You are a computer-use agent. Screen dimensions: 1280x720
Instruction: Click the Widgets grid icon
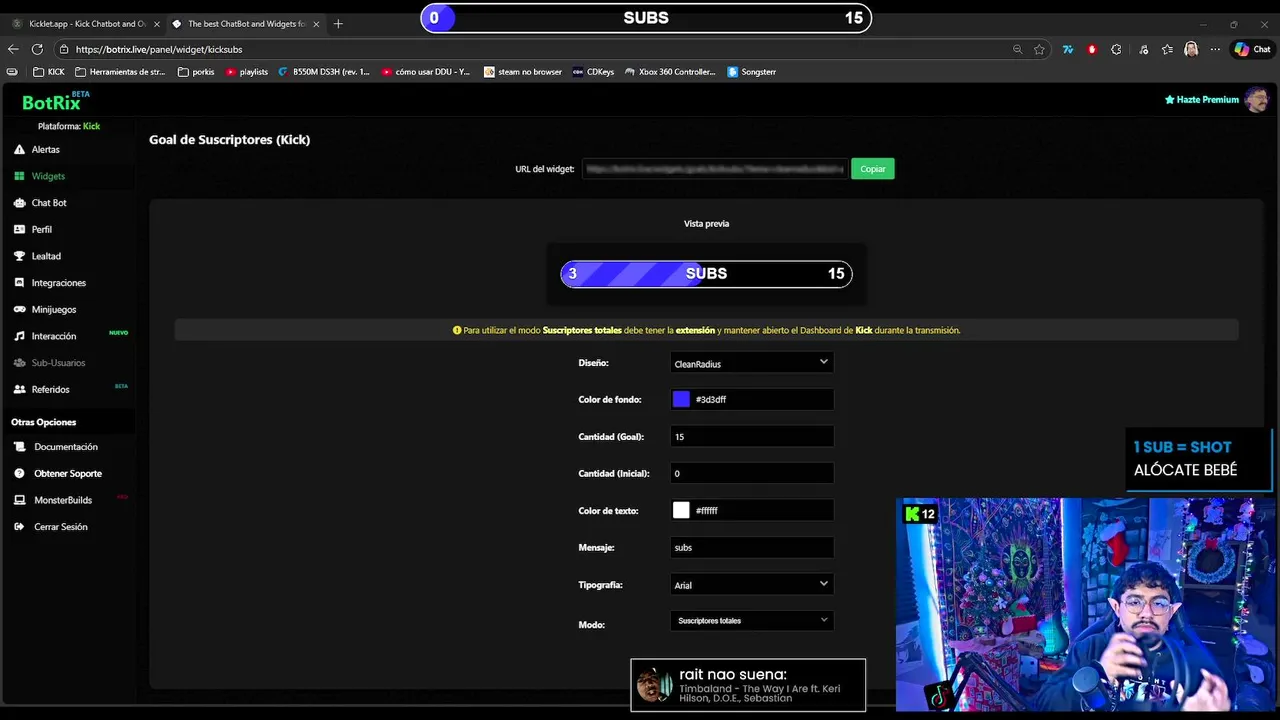click(x=19, y=176)
